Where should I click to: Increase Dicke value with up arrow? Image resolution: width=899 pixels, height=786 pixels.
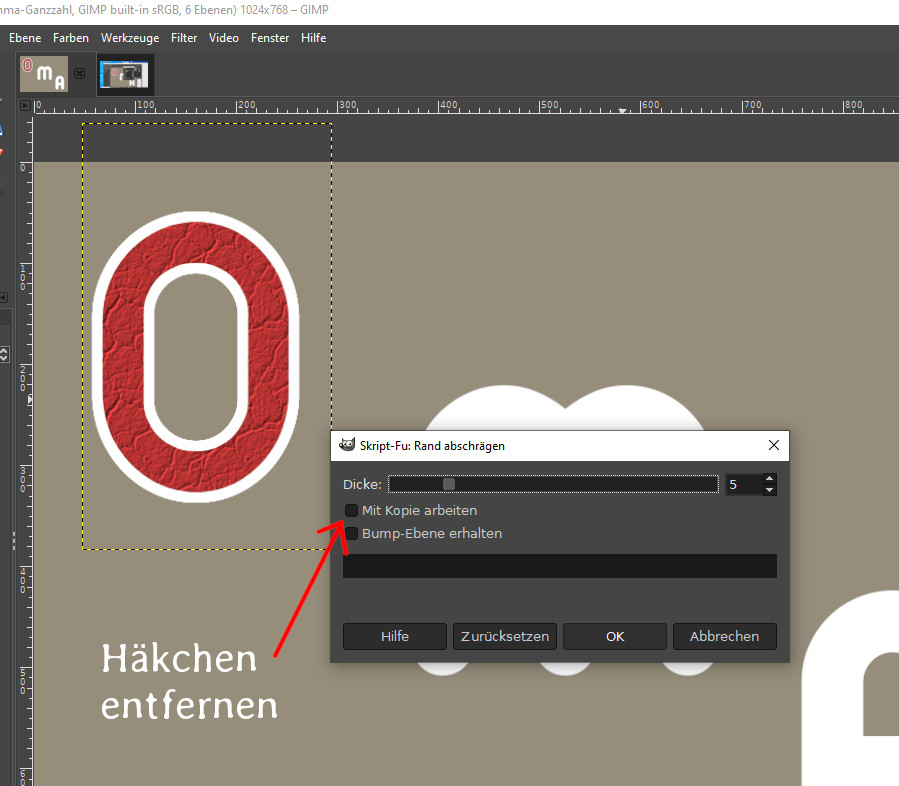(768, 479)
